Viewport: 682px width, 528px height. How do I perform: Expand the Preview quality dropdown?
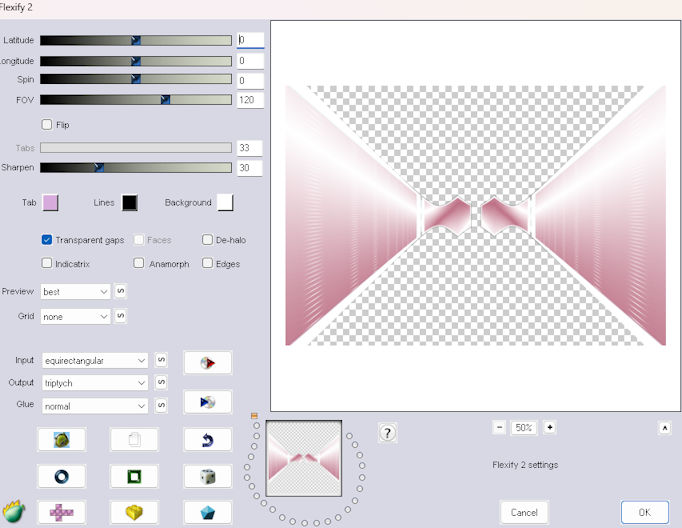pyautogui.click(x=76, y=292)
